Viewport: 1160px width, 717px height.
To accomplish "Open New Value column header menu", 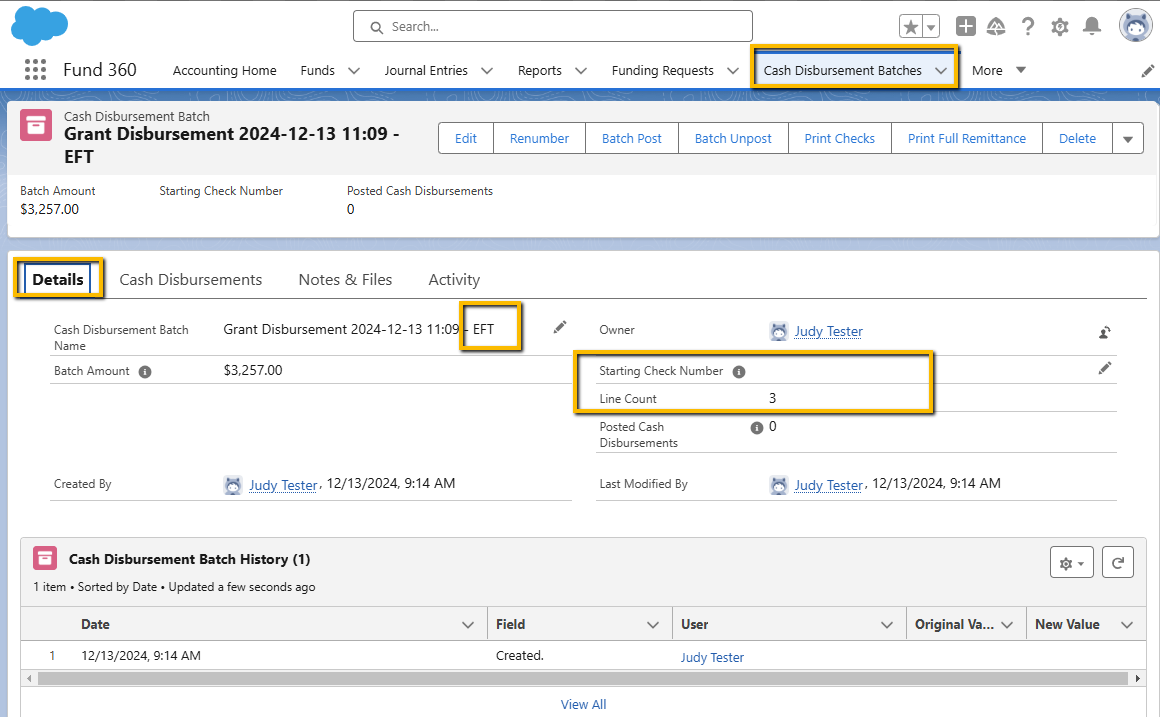I will pos(1127,625).
